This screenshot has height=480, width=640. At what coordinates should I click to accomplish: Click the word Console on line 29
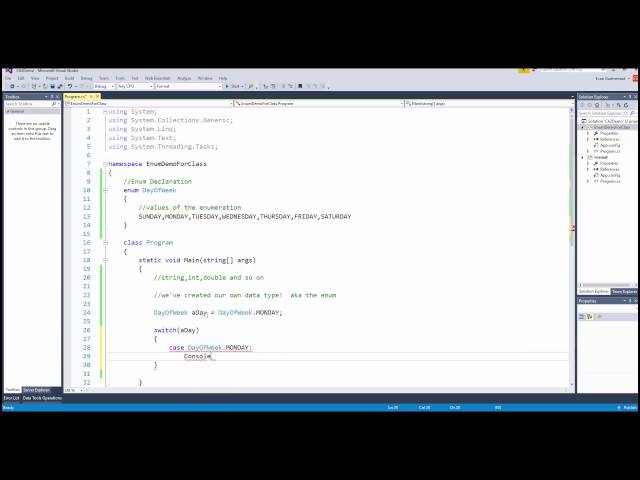point(197,356)
